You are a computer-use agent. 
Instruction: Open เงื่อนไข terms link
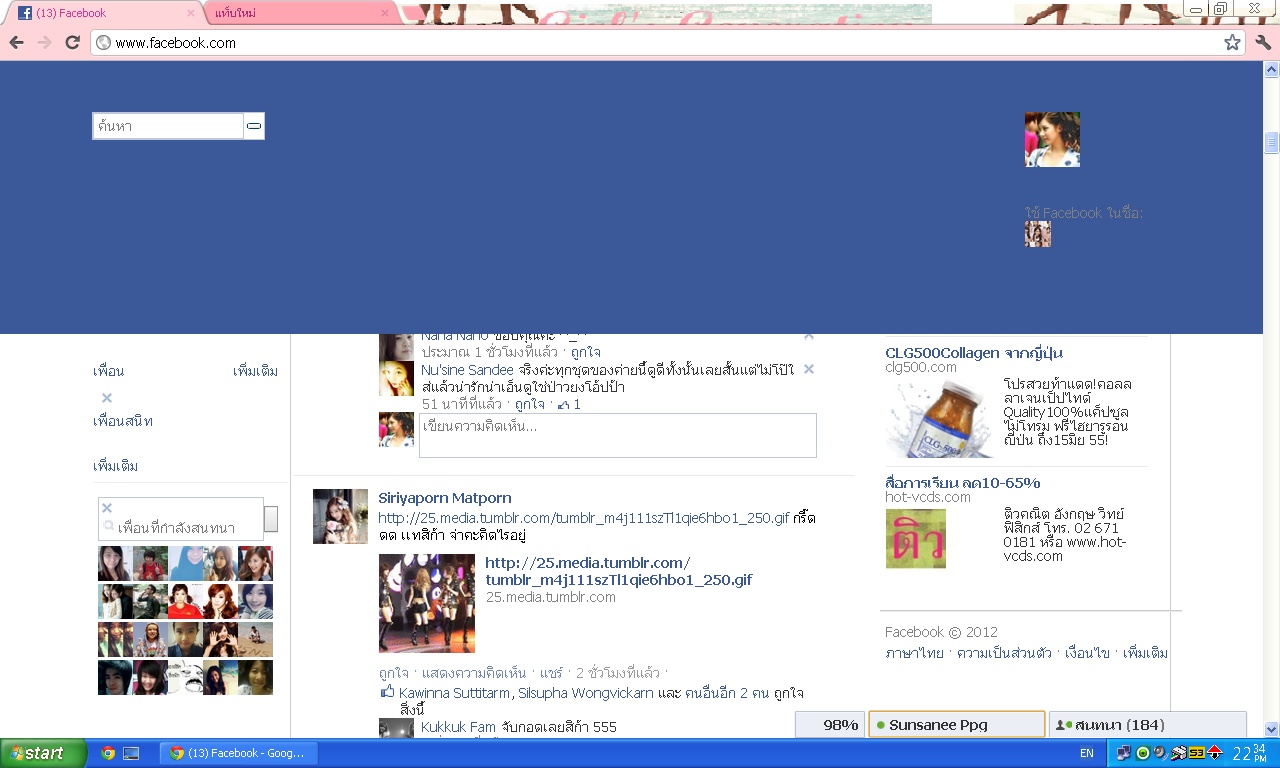1087,653
